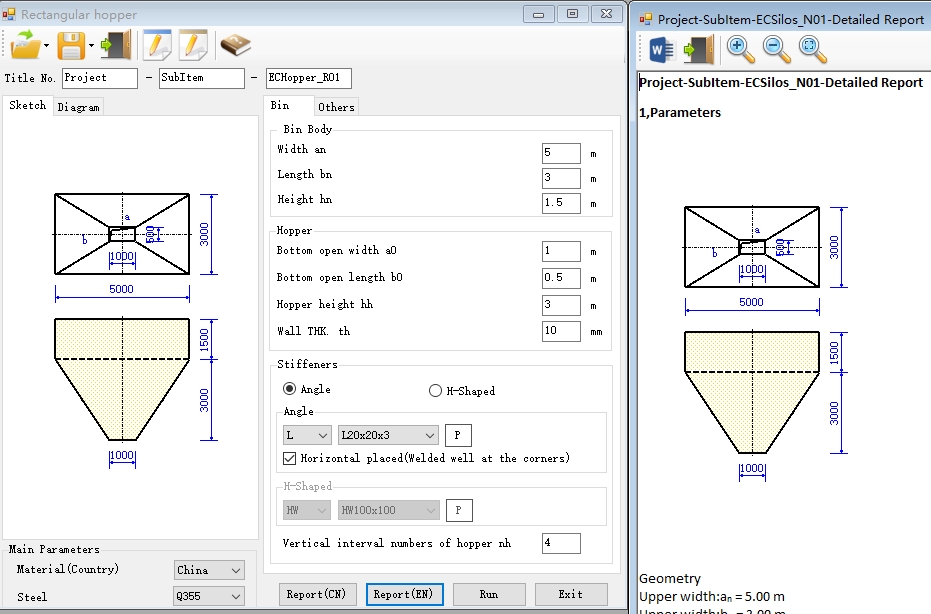
Task: Expand the save icon's dropdown arrow
Action: click(x=91, y=45)
